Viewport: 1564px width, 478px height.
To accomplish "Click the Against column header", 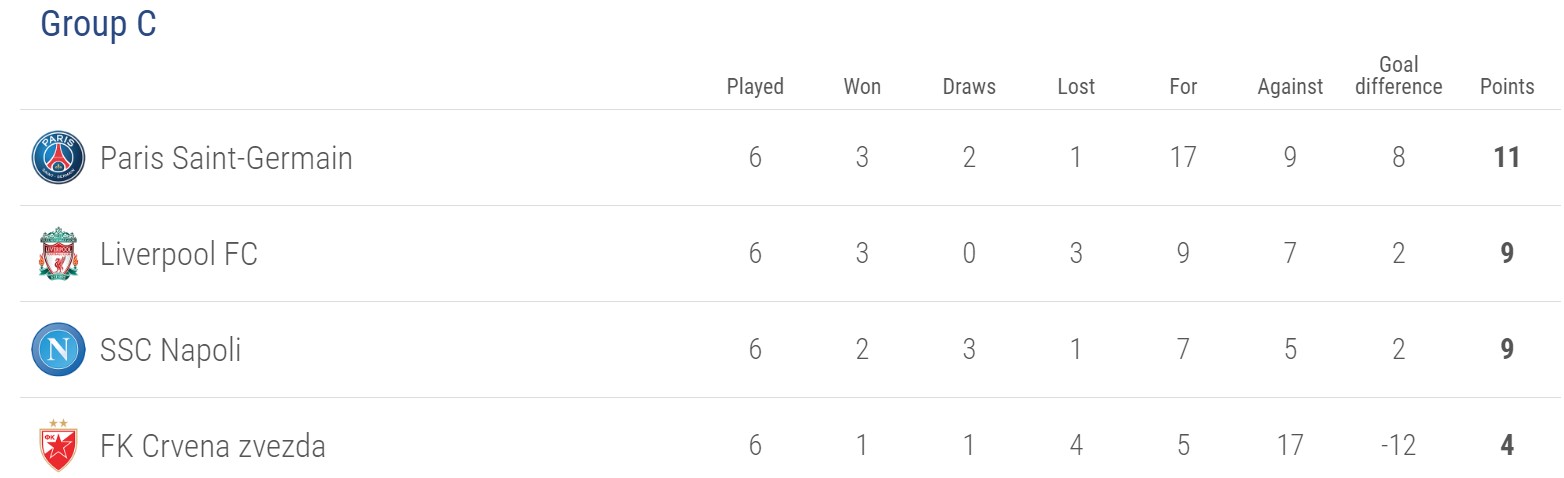I will [1290, 87].
